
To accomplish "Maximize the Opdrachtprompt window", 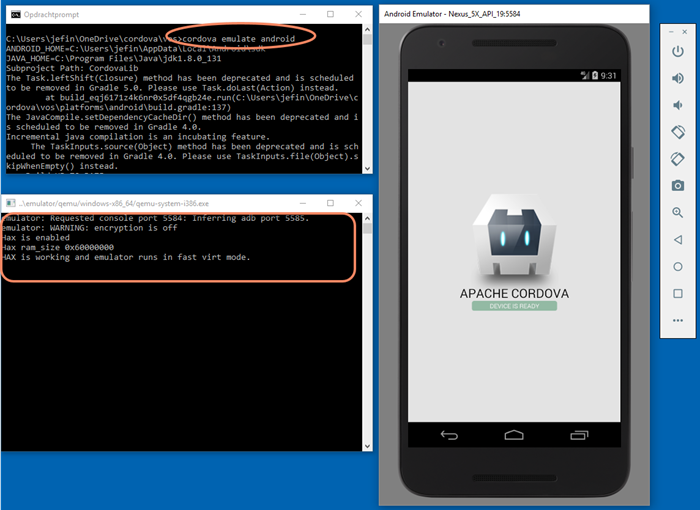I will [330, 14].
